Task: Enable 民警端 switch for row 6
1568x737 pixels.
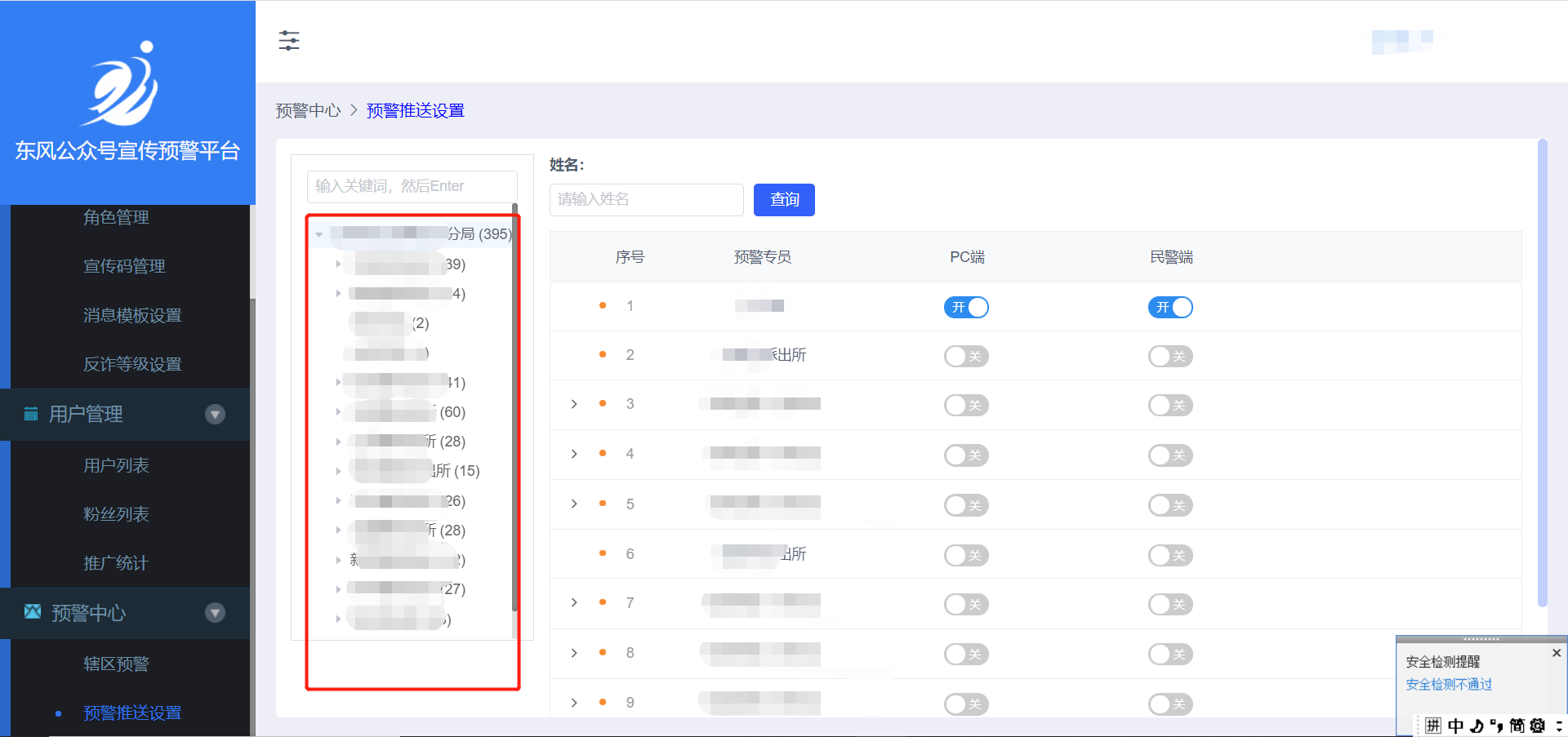Action: pyautogui.click(x=1170, y=555)
